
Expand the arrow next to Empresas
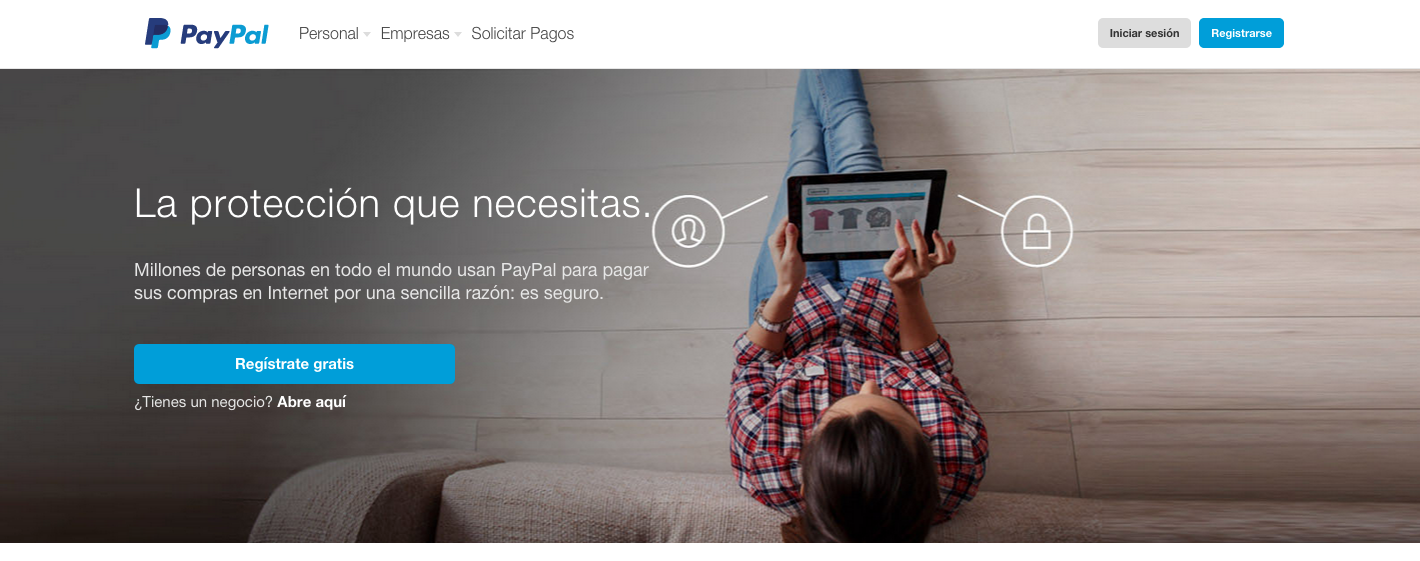point(458,34)
